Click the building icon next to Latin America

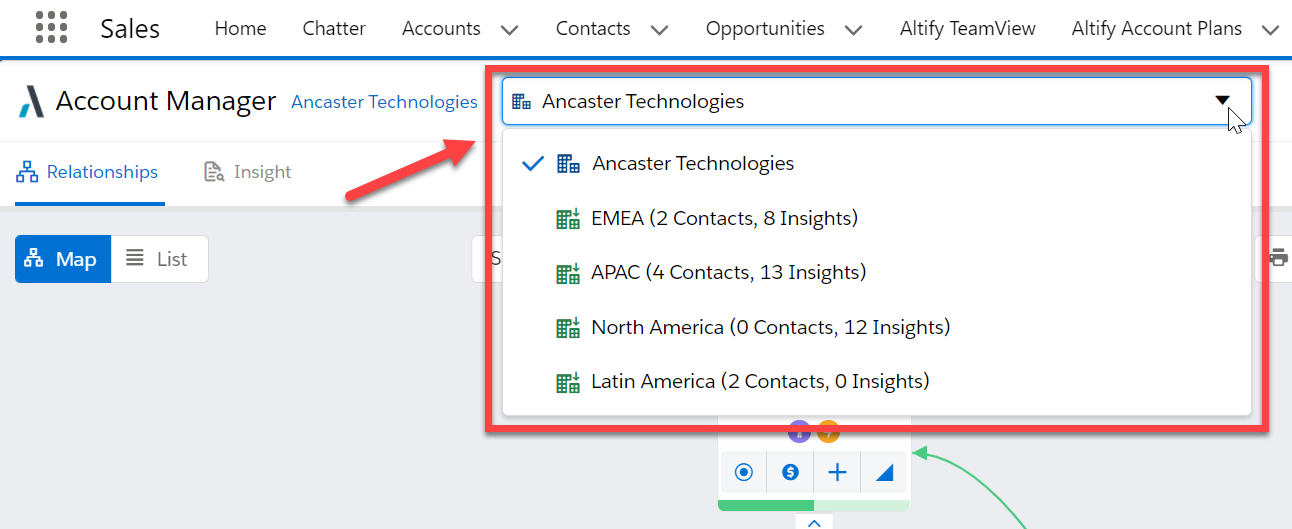pyautogui.click(x=568, y=381)
